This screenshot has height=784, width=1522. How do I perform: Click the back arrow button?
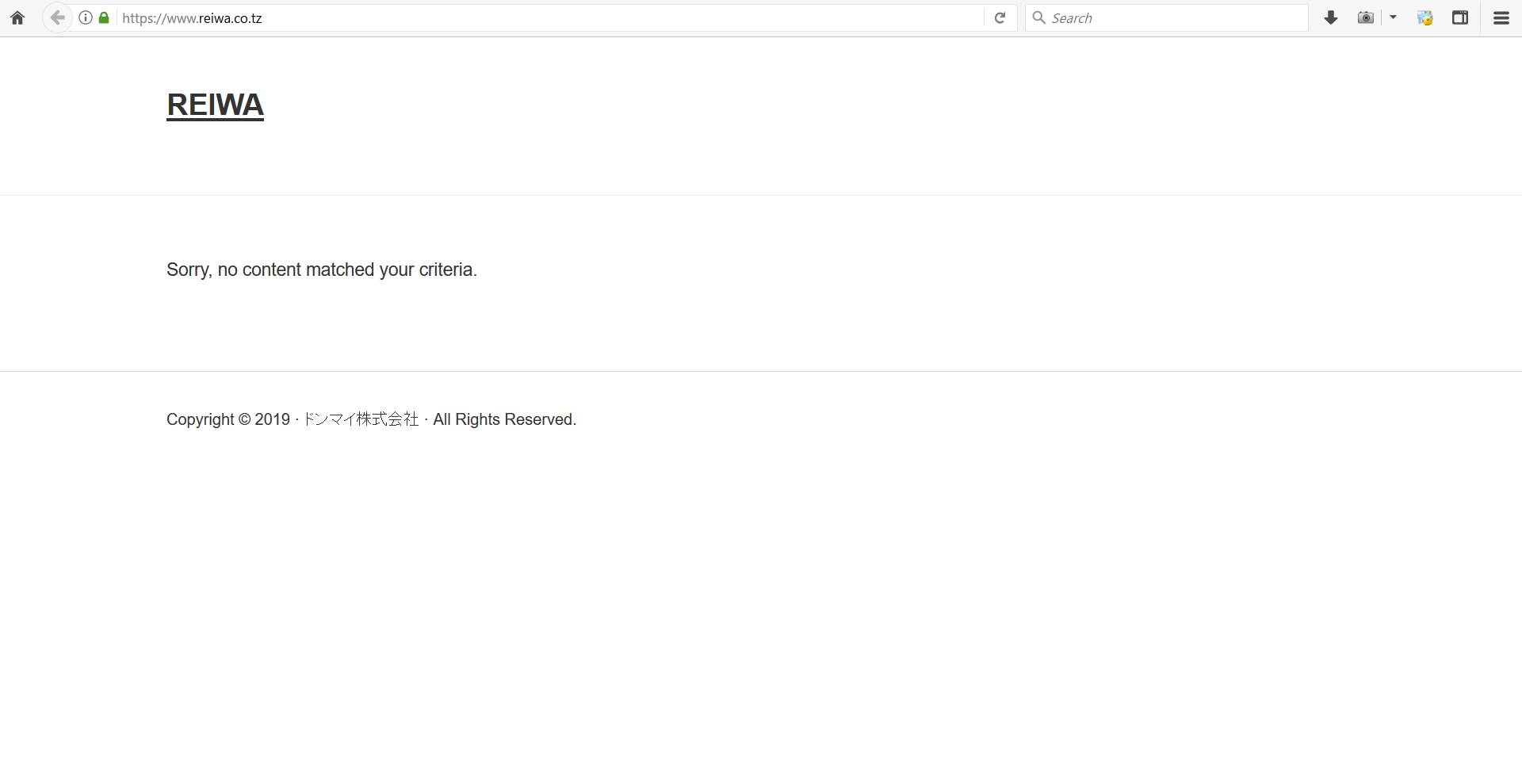point(57,18)
